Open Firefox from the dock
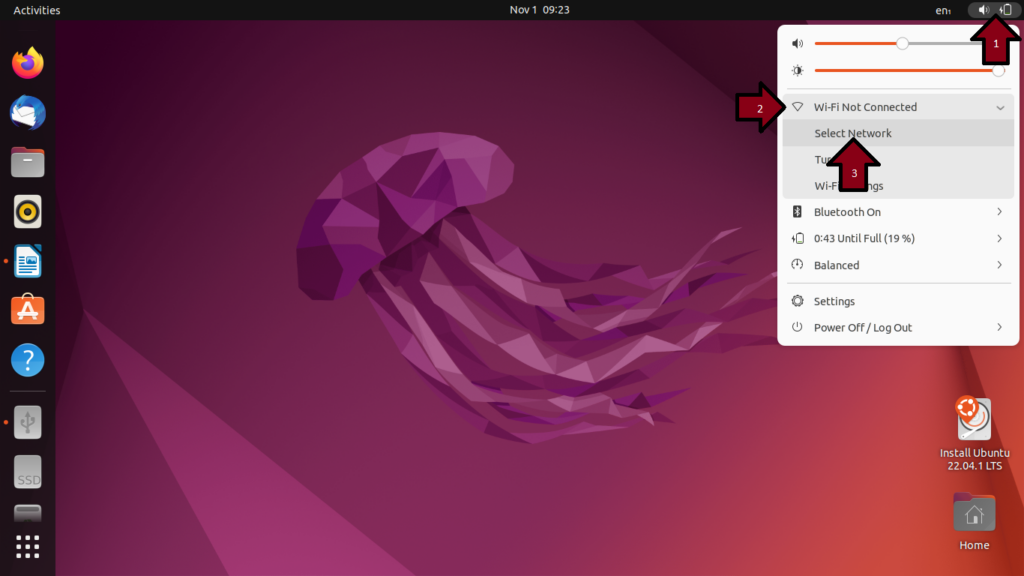The image size is (1024, 576). 27,63
